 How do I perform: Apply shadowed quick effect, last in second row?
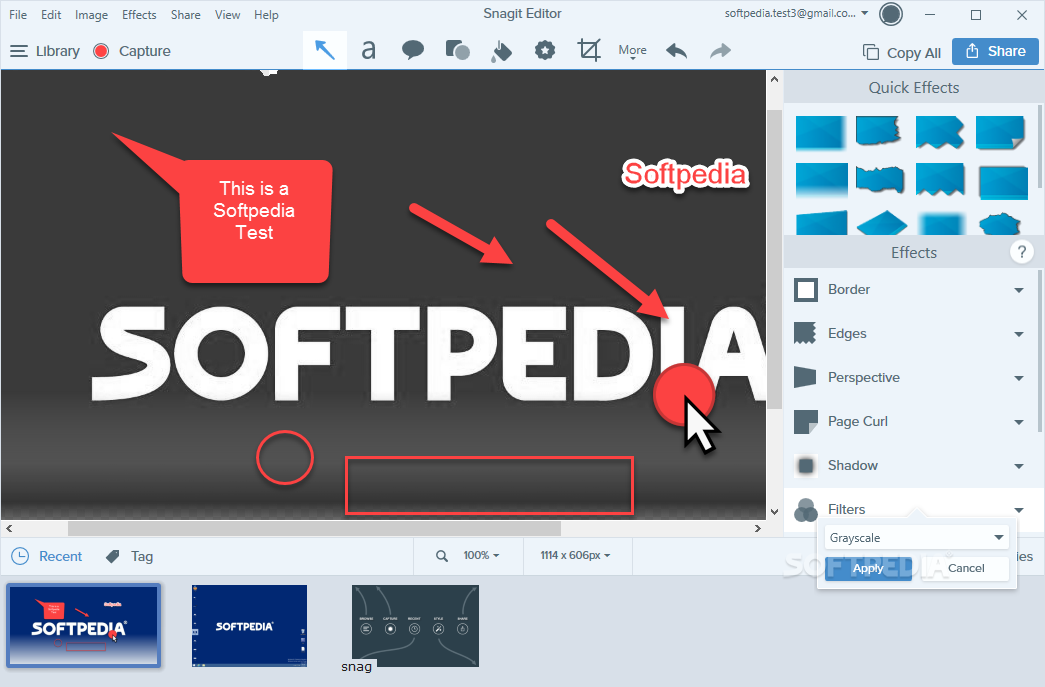tap(1003, 181)
